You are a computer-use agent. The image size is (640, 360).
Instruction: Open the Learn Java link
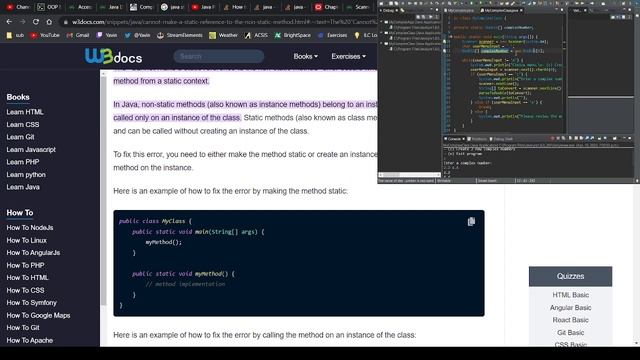click(23, 187)
